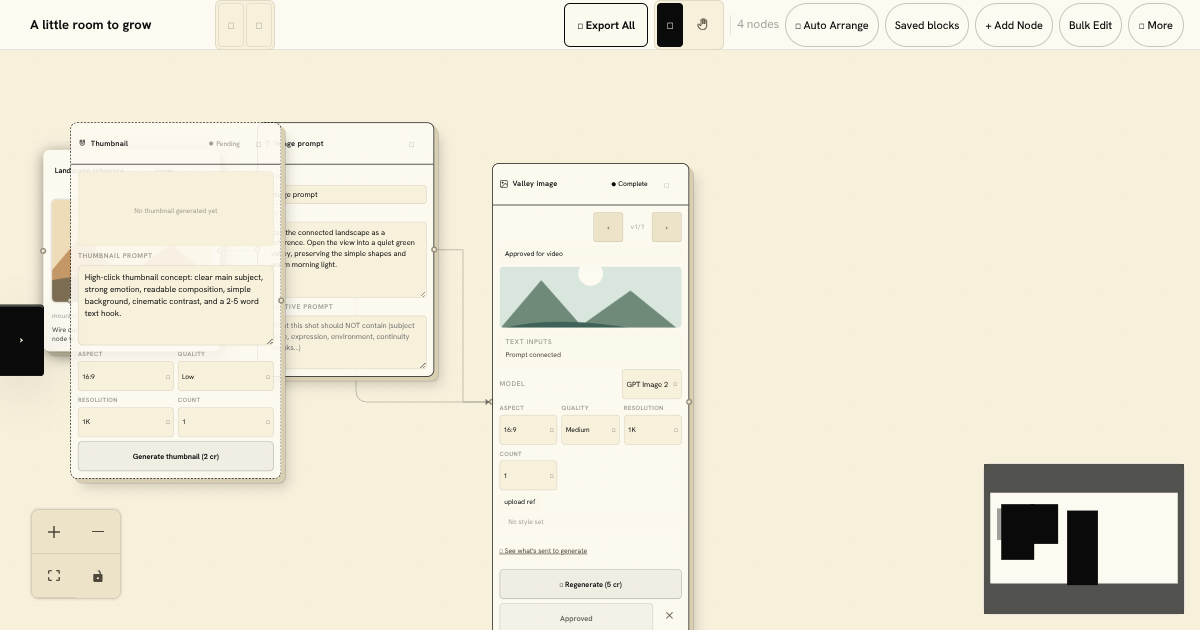Go to next version of Valley image
Viewport: 1200px width, 630px height.
[x=667, y=227]
